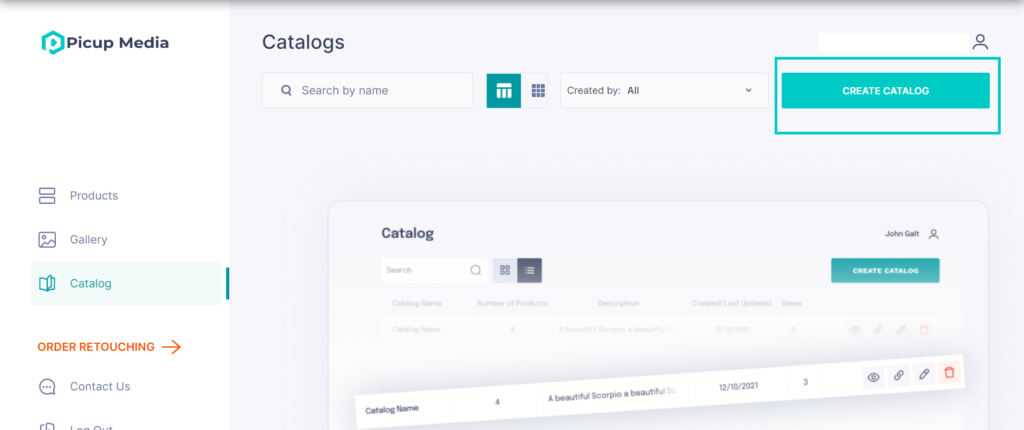
Task: Click the search magnifier icon
Action: point(286,90)
